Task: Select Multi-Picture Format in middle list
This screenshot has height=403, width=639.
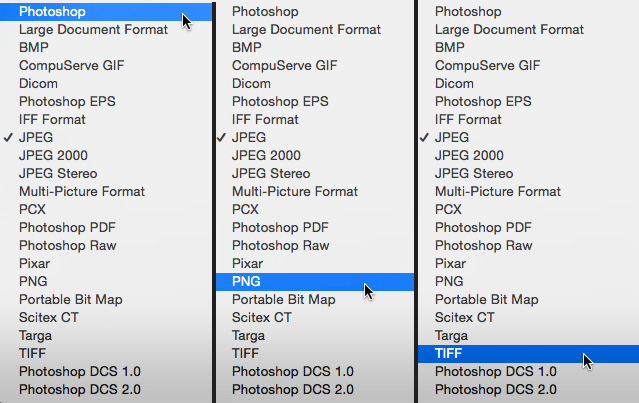Action: pyautogui.click(x=315, y=192)
